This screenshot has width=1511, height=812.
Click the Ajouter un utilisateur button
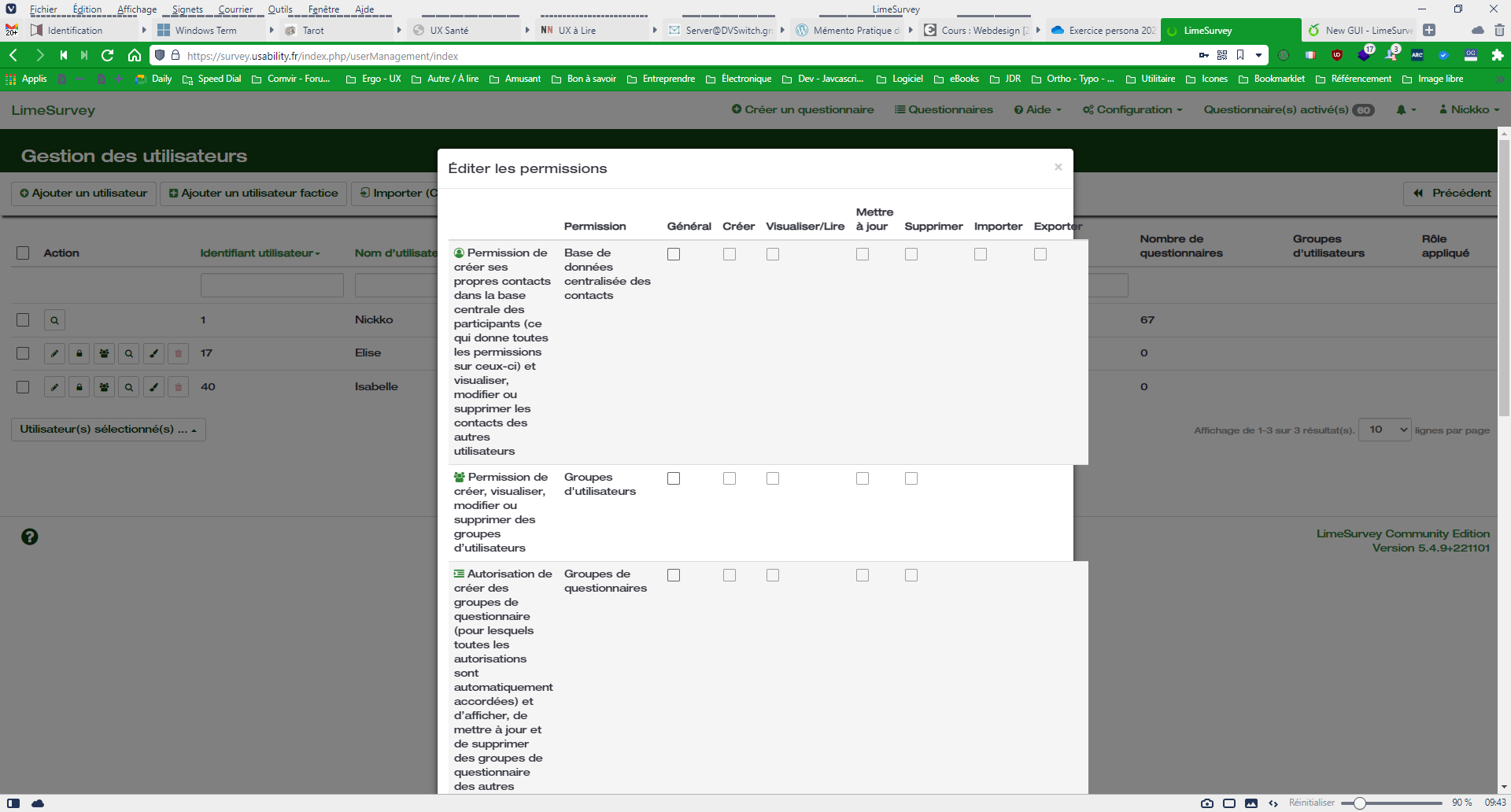coord(83,193)
